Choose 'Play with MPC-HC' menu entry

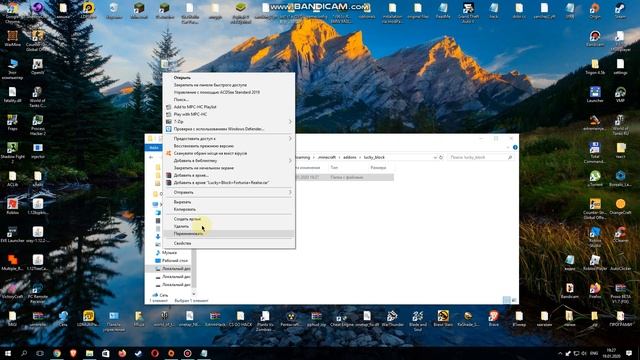(x=229, y=114)
